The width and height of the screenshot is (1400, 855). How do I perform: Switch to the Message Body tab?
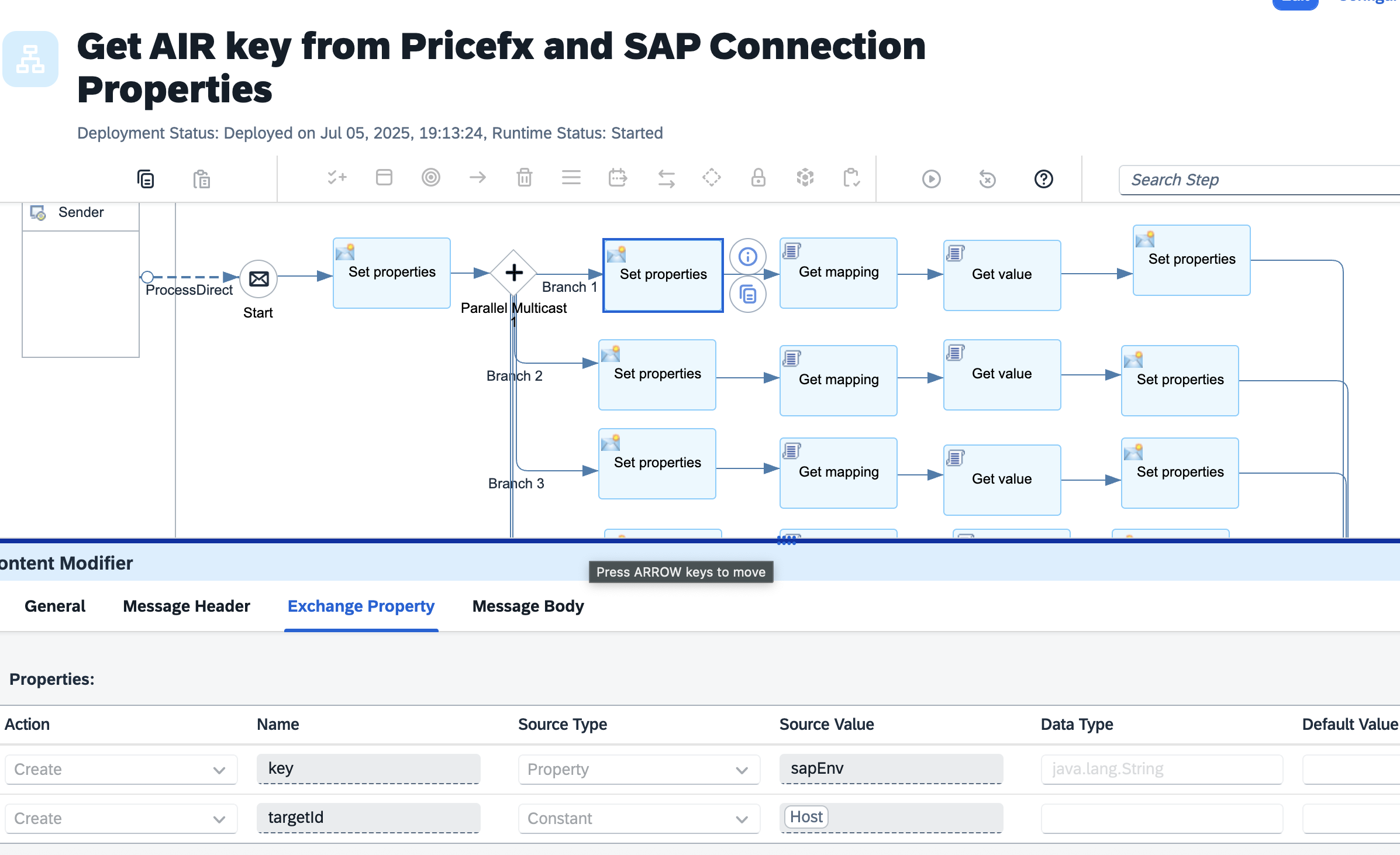527,606
